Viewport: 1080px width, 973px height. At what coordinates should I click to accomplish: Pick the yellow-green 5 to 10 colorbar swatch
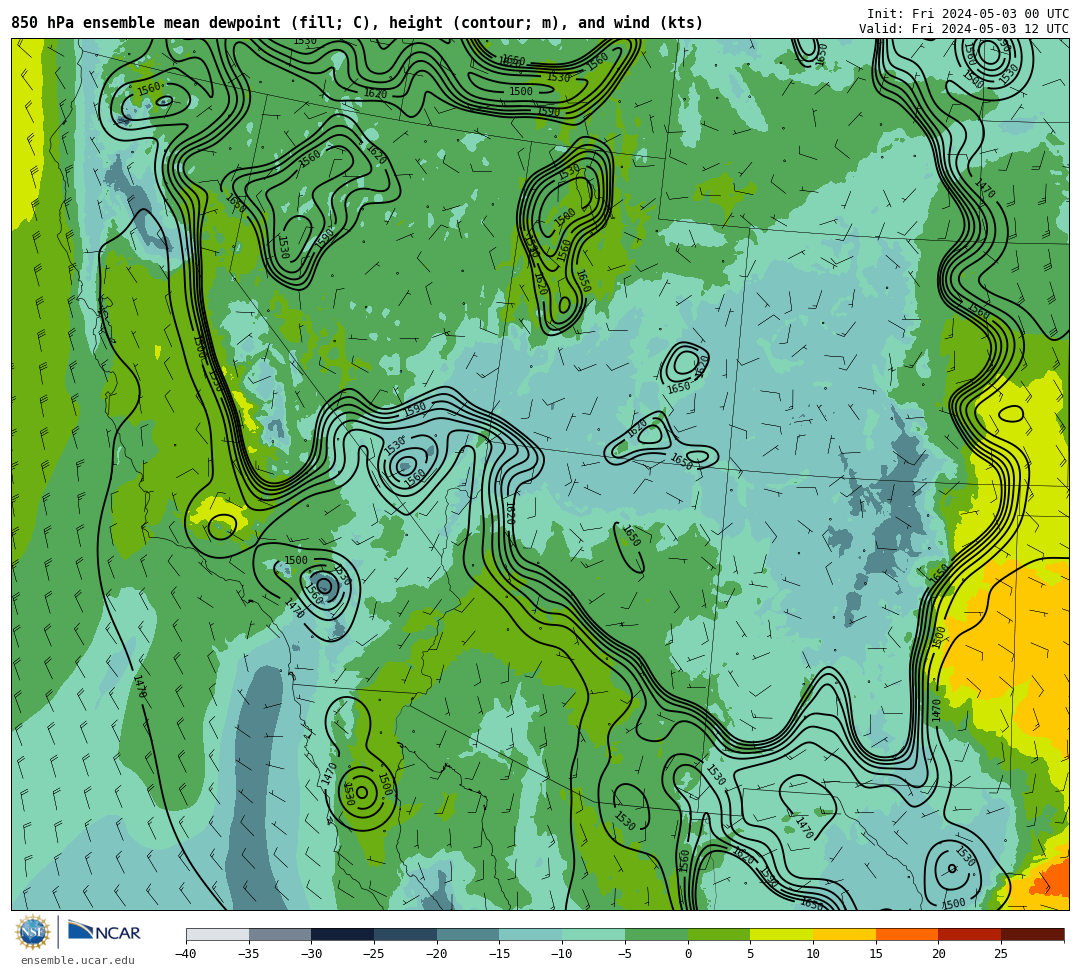click(782, 934)
